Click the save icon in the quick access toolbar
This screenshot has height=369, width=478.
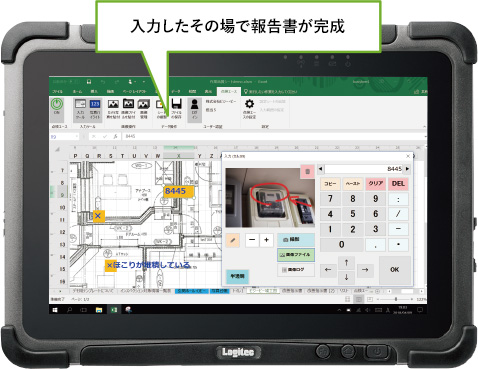tap(89, 82)
